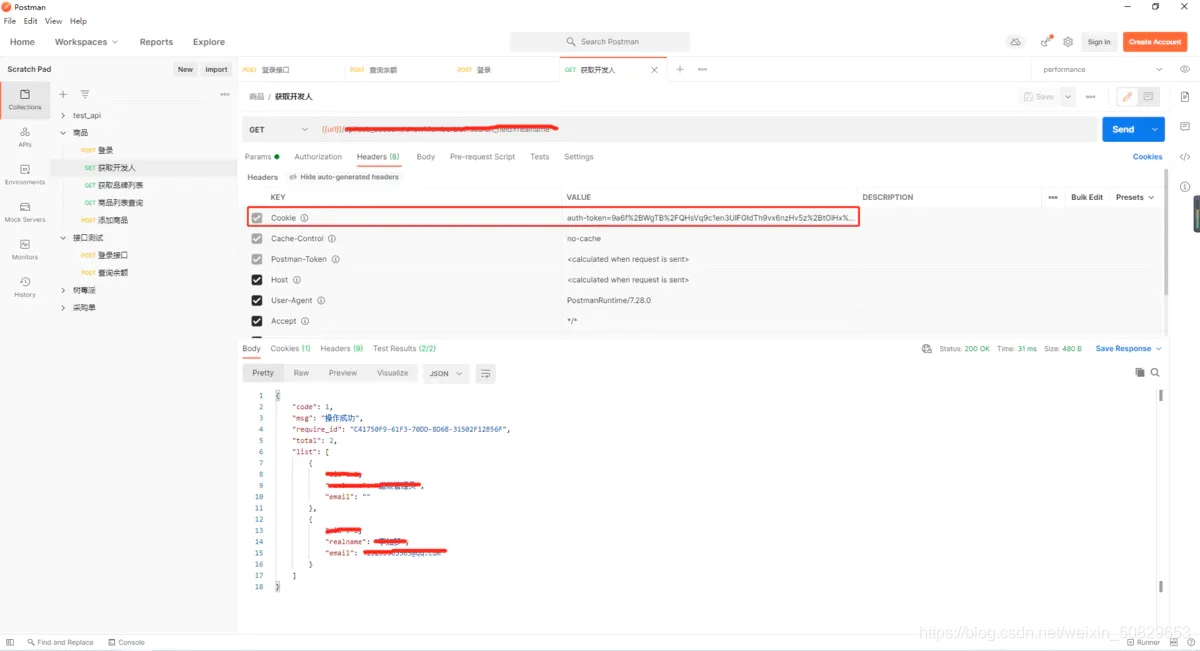The width and height of the screenshot is (1200, 651).
Task: Open the Save Response dropdown
Action: 1129,349
